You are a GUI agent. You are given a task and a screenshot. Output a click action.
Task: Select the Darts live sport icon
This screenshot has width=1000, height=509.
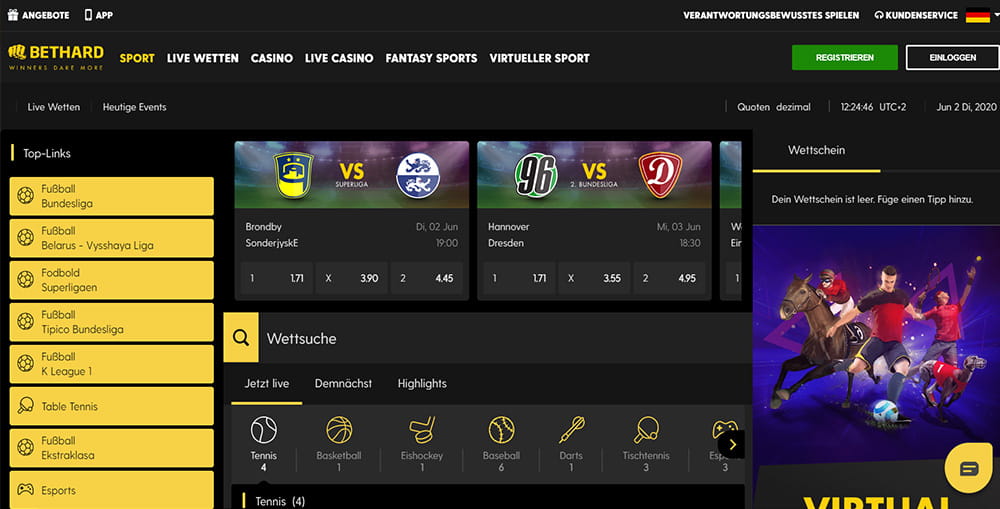[571, 430]
